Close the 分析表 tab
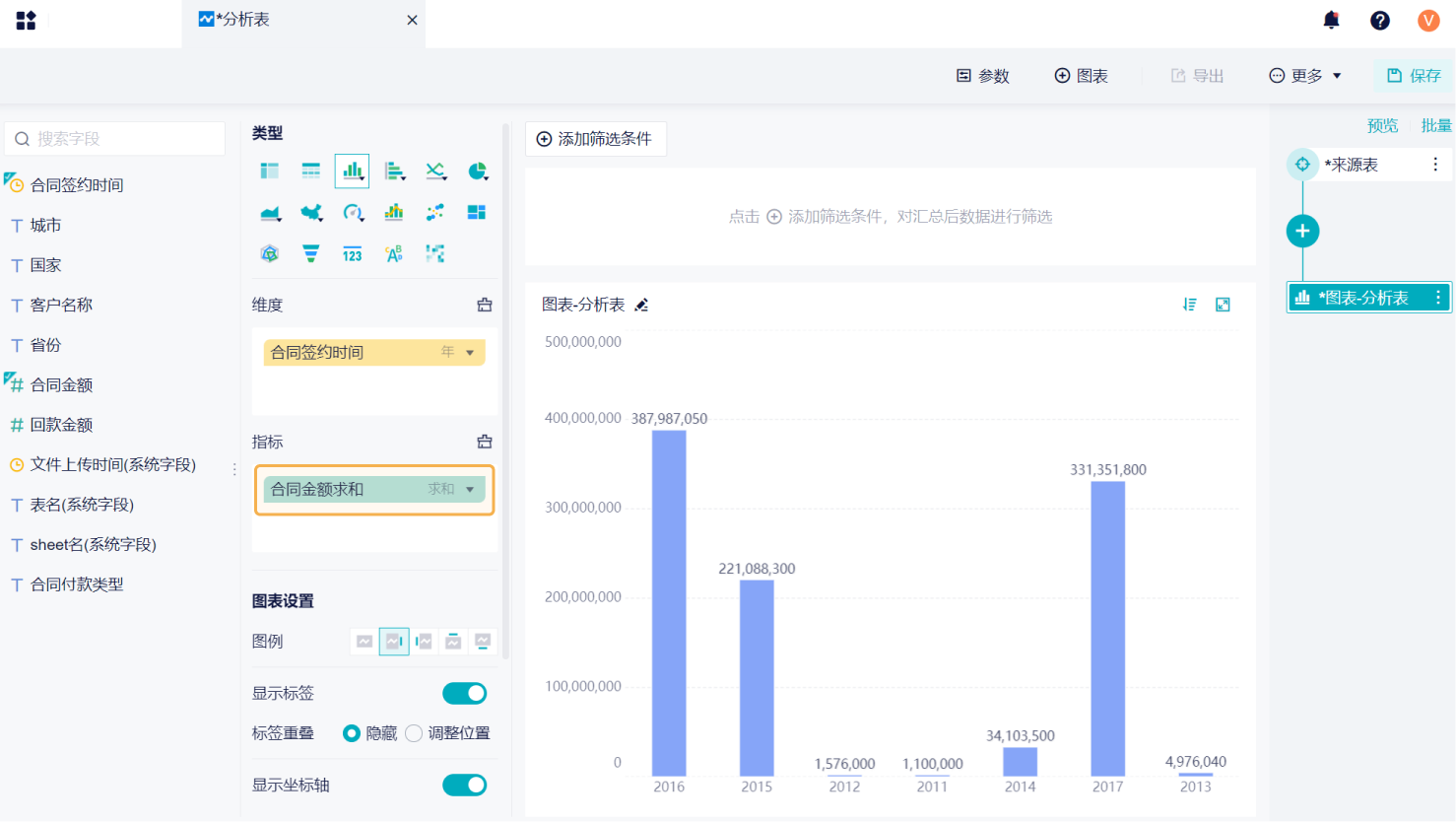1456x822 pixels. (x=412, y=20)
